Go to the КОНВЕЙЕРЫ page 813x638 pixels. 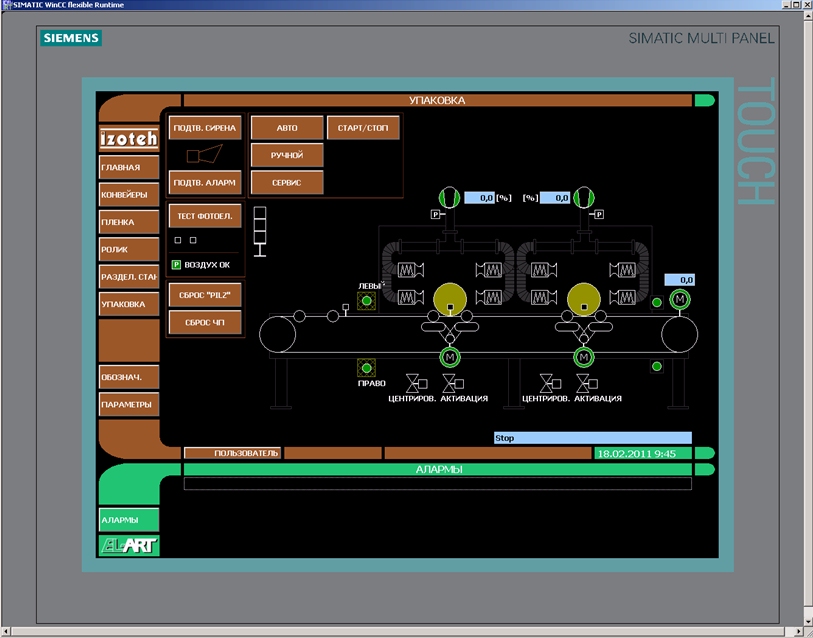[x=129, y=195]
